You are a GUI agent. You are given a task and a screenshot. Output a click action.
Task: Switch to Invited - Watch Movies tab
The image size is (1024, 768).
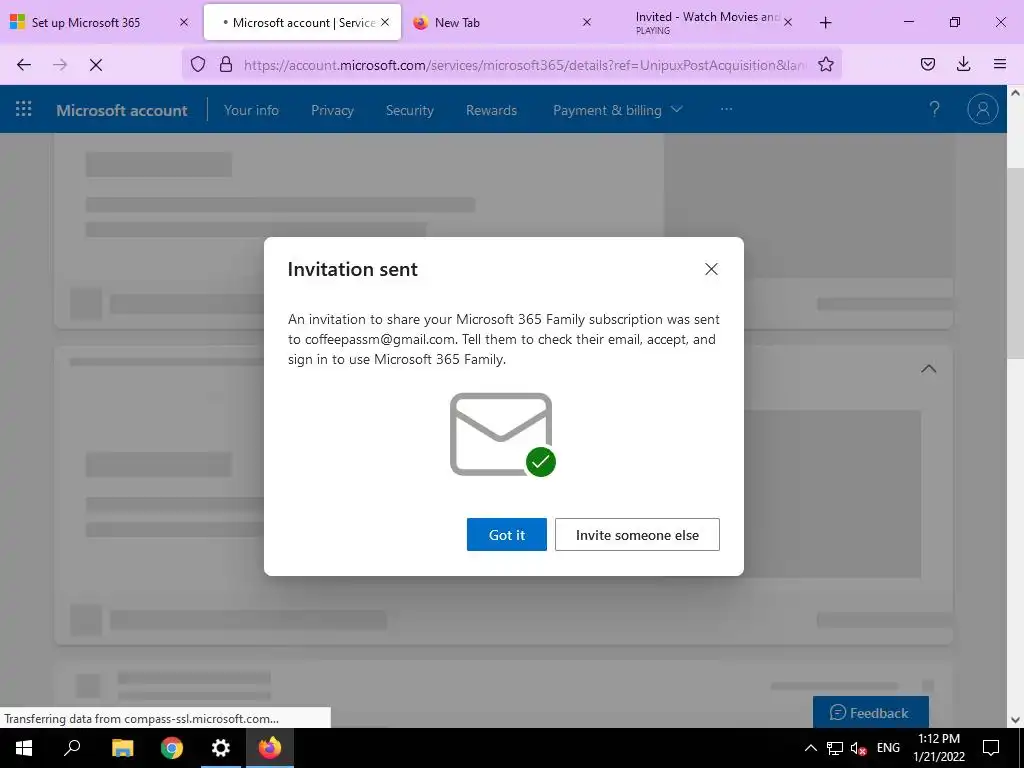pyautogui.click(x=707, y=22)
